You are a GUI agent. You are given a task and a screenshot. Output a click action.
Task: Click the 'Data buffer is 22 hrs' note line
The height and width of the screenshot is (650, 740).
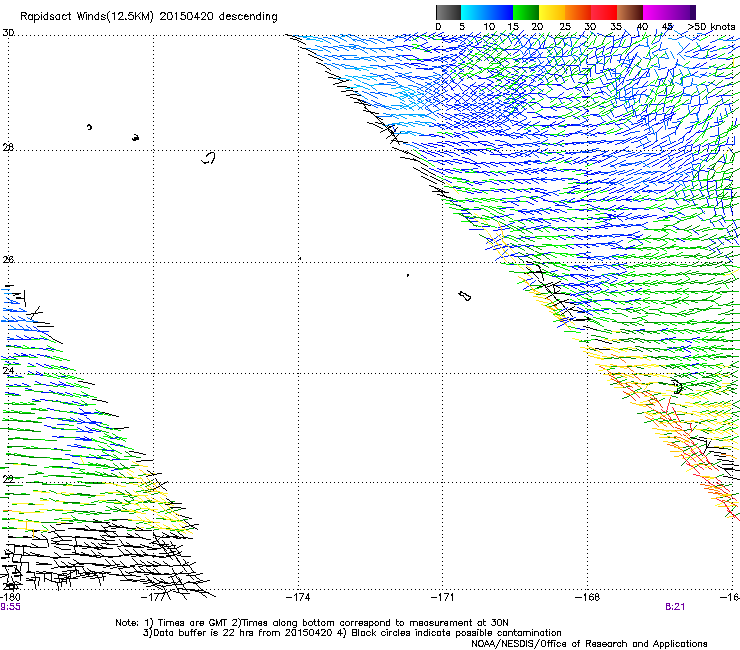pyautogui.click(x=352, y=633)
